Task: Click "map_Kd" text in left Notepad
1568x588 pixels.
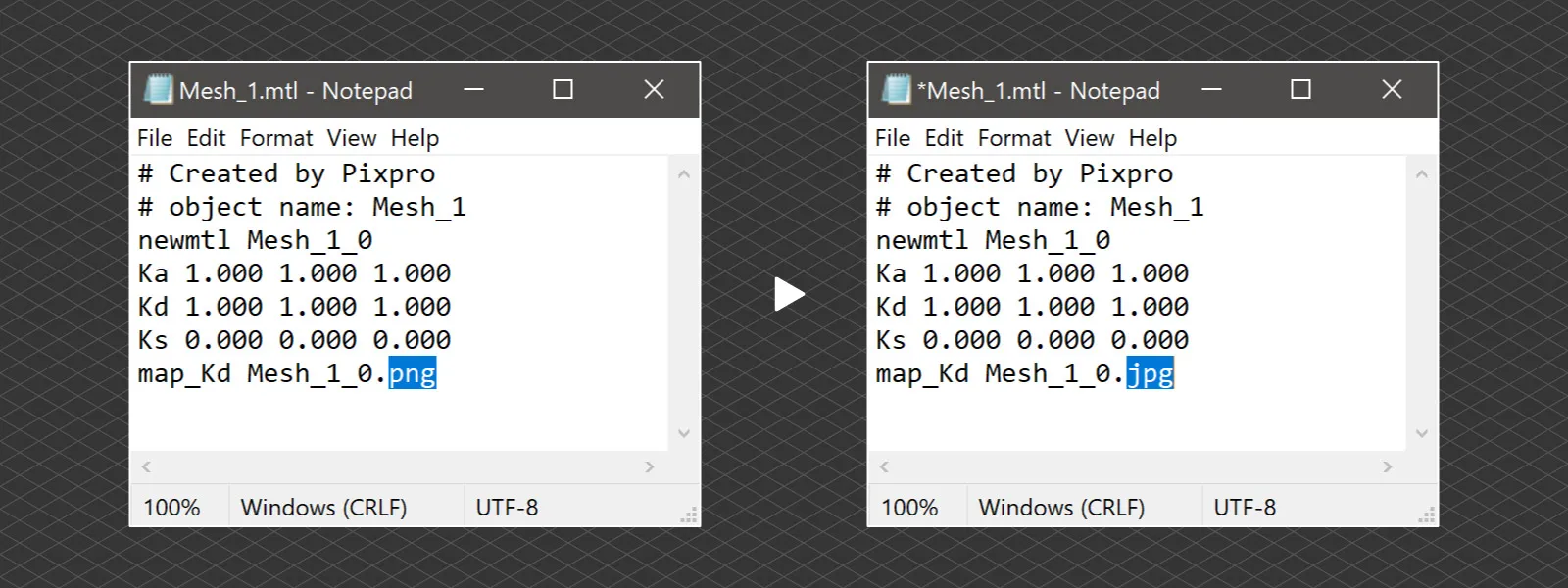Action: [184, 373]
